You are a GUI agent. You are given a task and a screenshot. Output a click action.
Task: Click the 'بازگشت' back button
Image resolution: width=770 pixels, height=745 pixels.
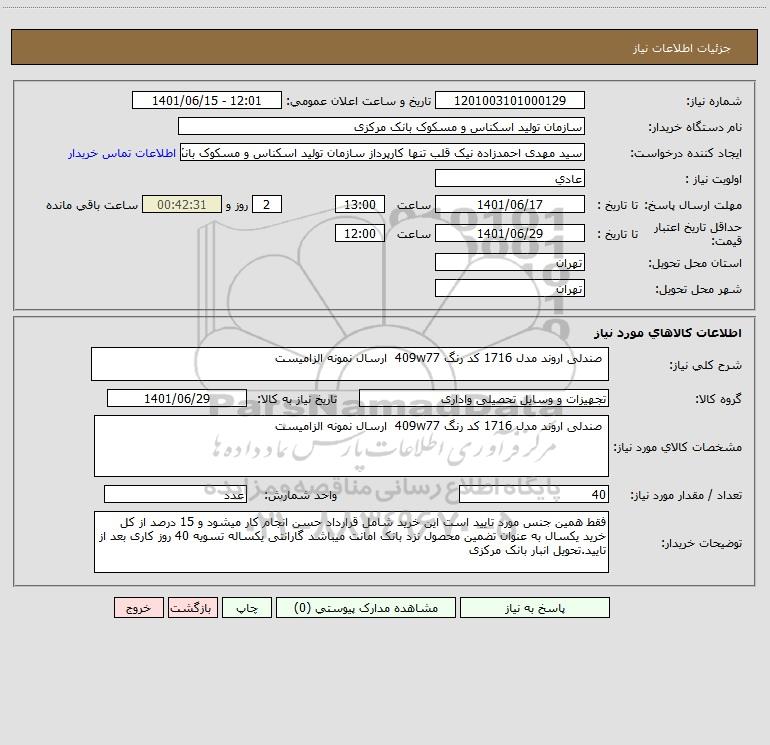(192, 607)
